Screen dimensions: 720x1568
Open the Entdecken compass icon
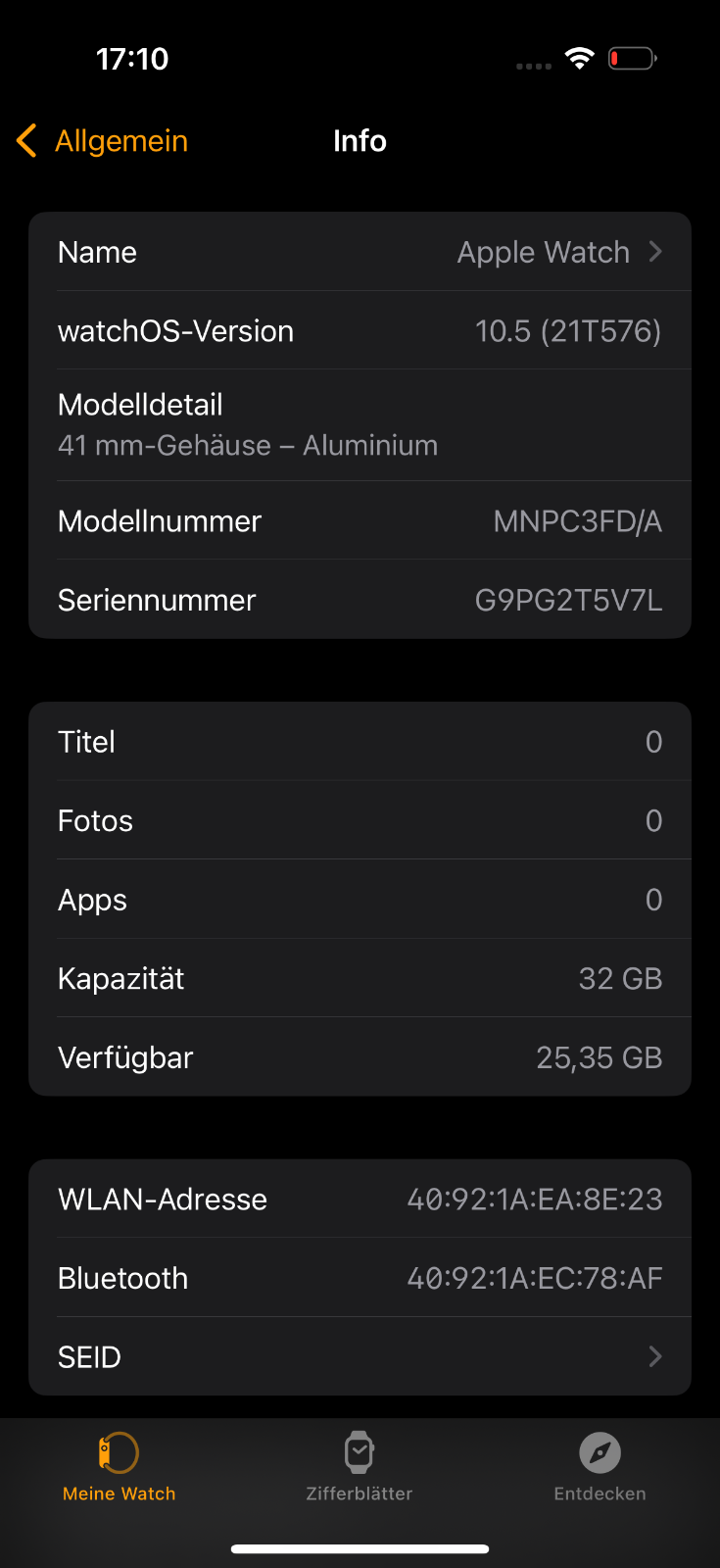click(600, 1452)
